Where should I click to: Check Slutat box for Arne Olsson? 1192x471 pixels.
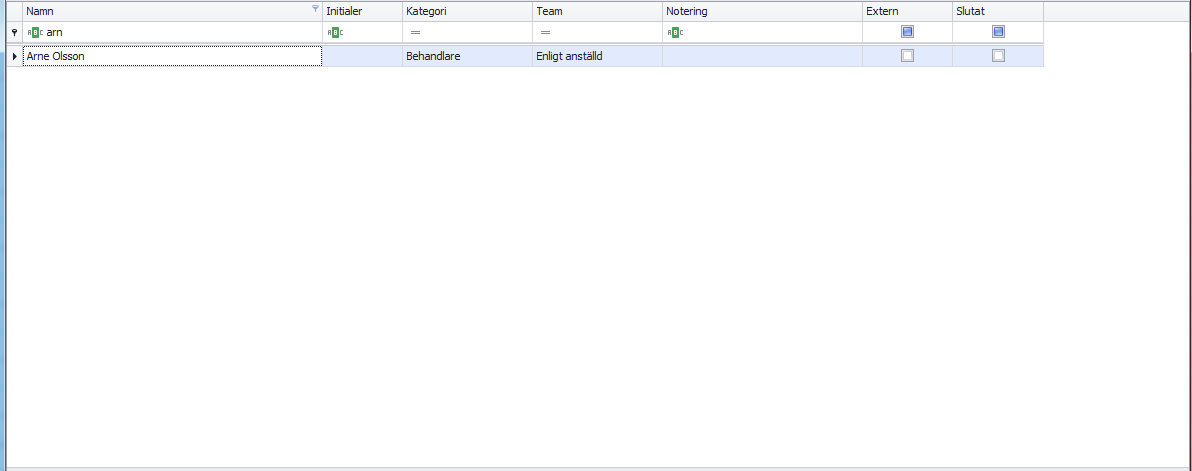[998, 56]
